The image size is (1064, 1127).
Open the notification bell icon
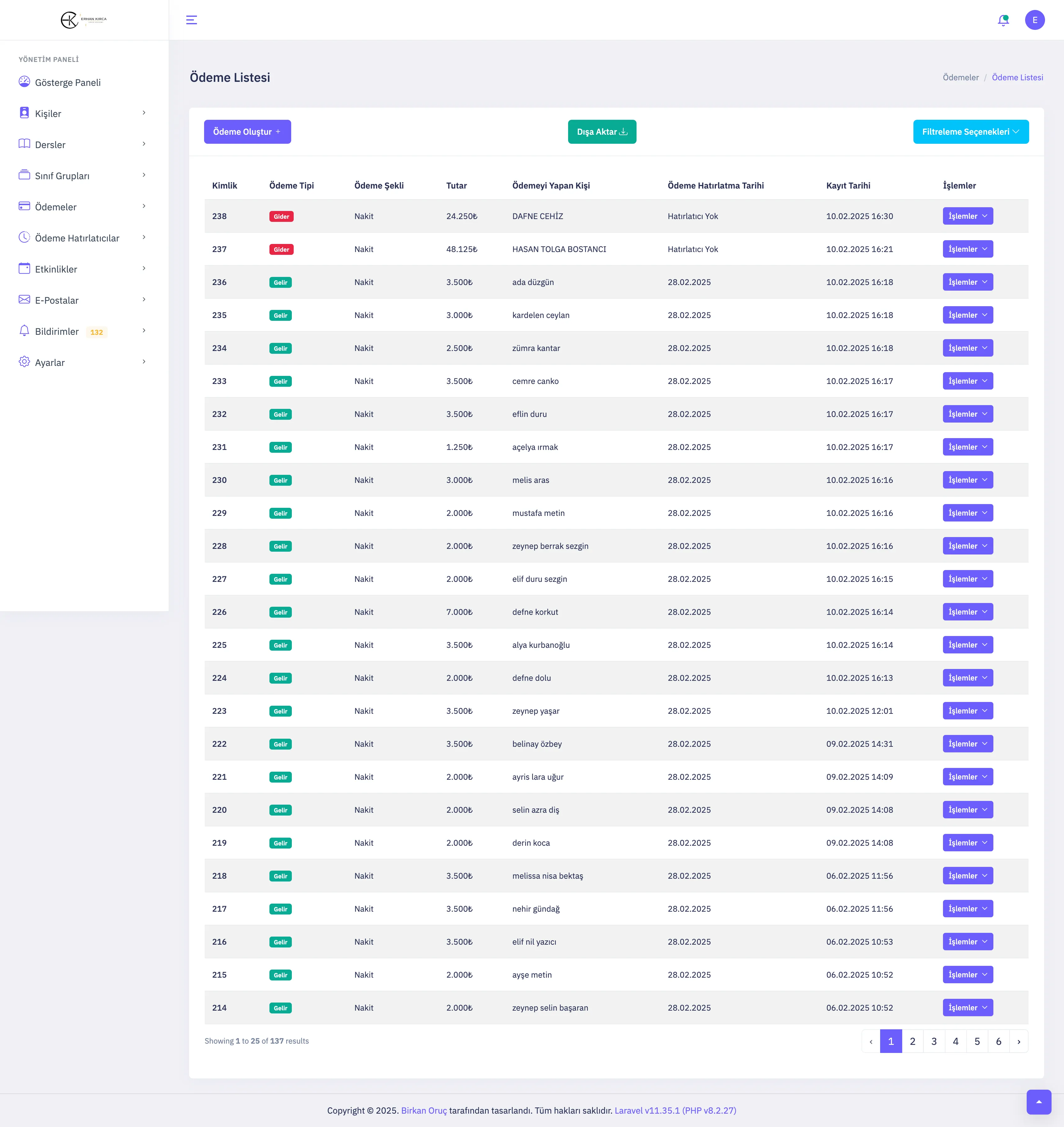pyautogui.click(x=1003, y=20)
